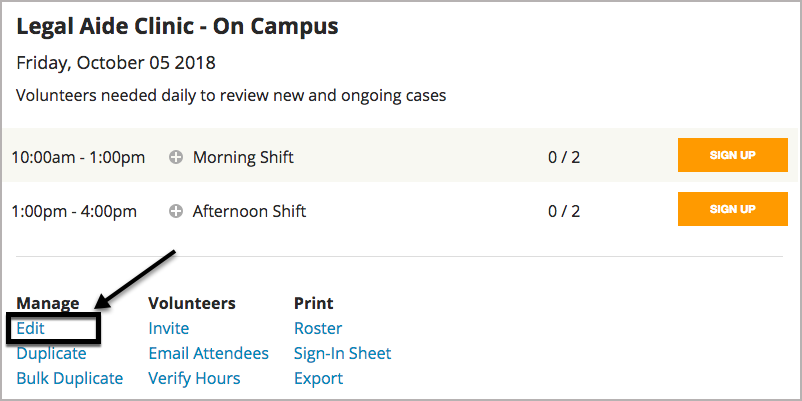
Task: Email Attendees of this event
Action: [208, 353]
